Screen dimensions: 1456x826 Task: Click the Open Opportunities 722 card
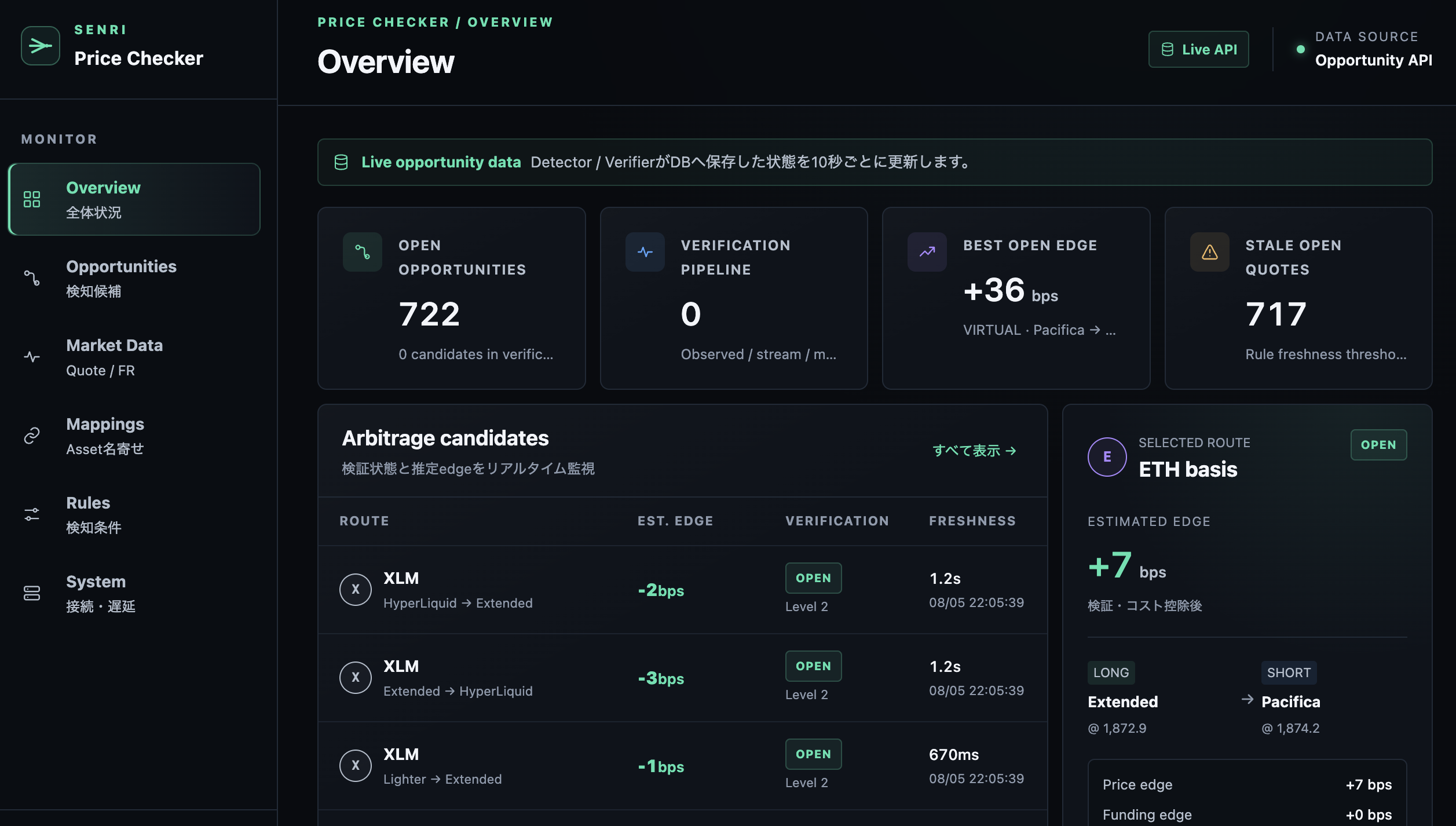451,298
